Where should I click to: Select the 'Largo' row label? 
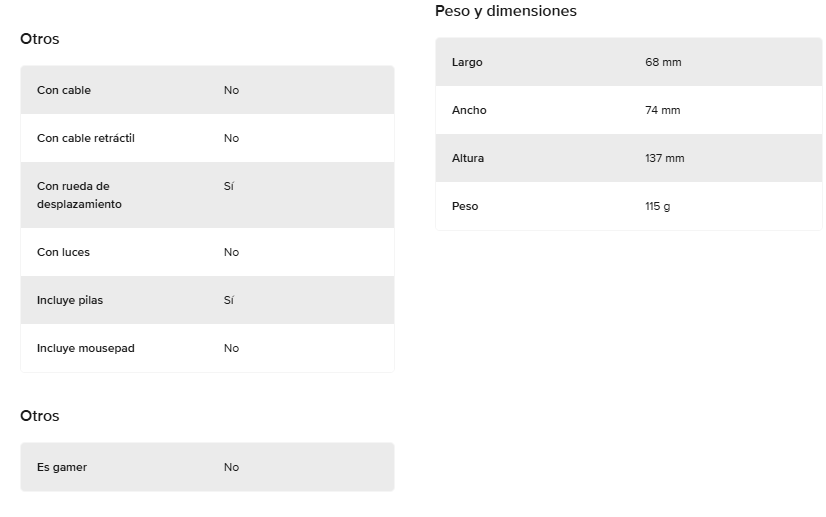[467, 62]
